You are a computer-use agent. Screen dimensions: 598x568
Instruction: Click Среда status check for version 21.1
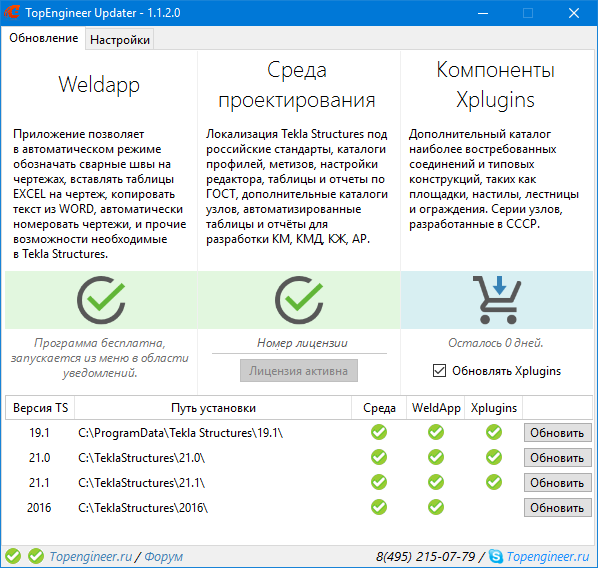pos(379,482)
